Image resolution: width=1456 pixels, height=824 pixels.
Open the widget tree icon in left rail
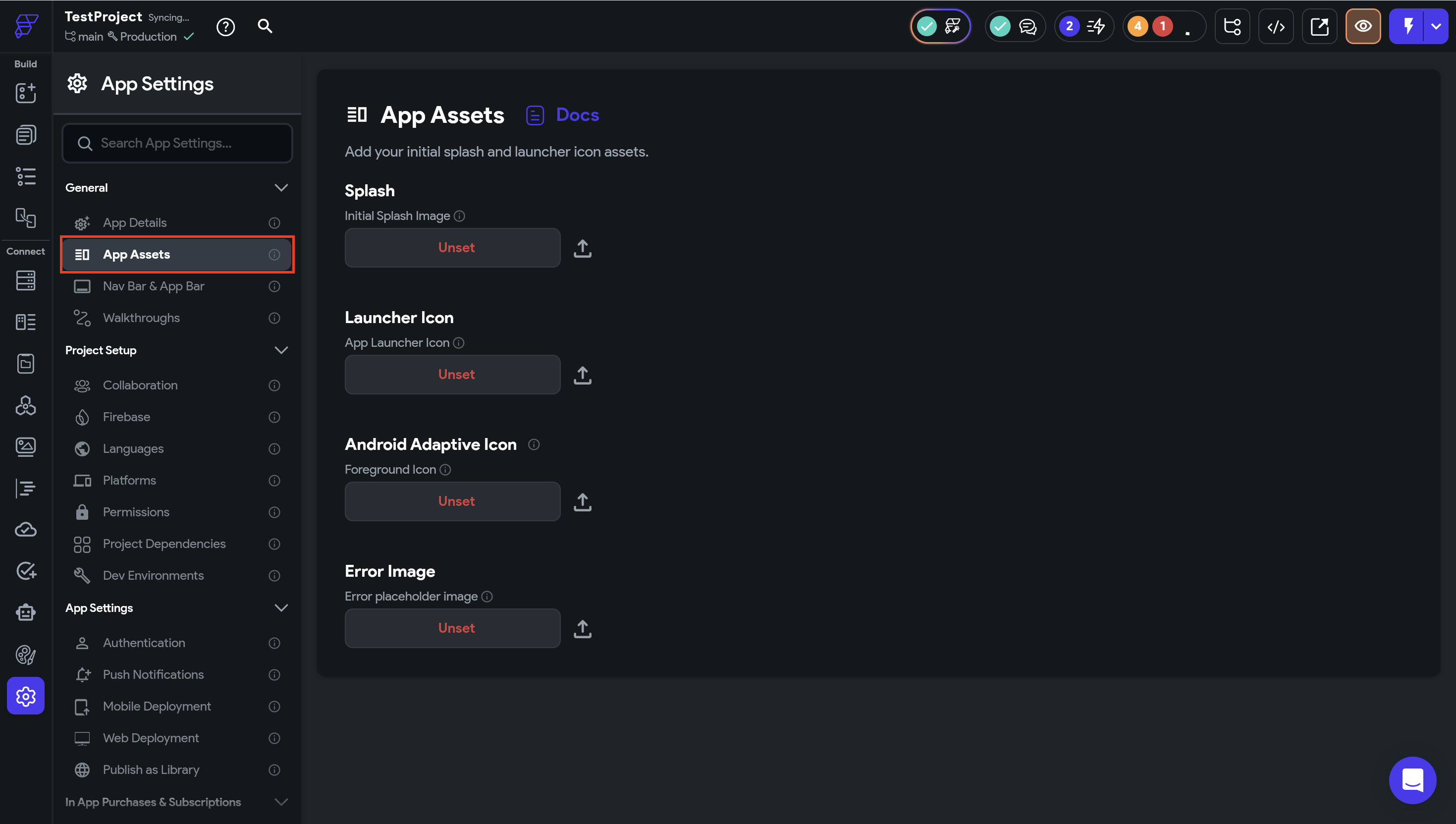click(x=25, y=176)
